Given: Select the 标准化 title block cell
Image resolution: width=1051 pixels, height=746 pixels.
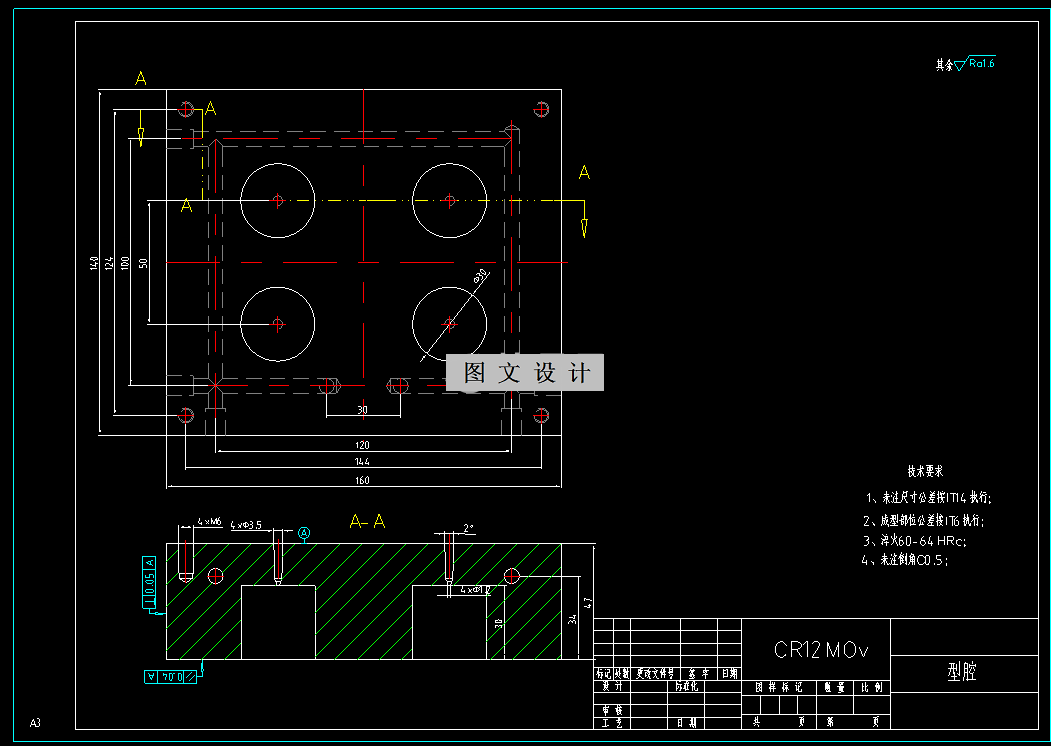Looking at the screenshot, I should coord(687,686).
